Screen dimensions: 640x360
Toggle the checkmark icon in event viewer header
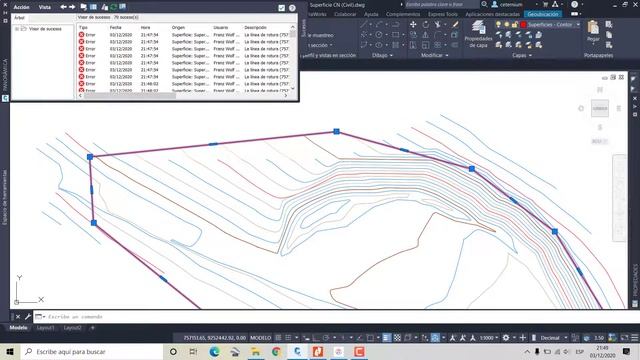click(282, 8)
